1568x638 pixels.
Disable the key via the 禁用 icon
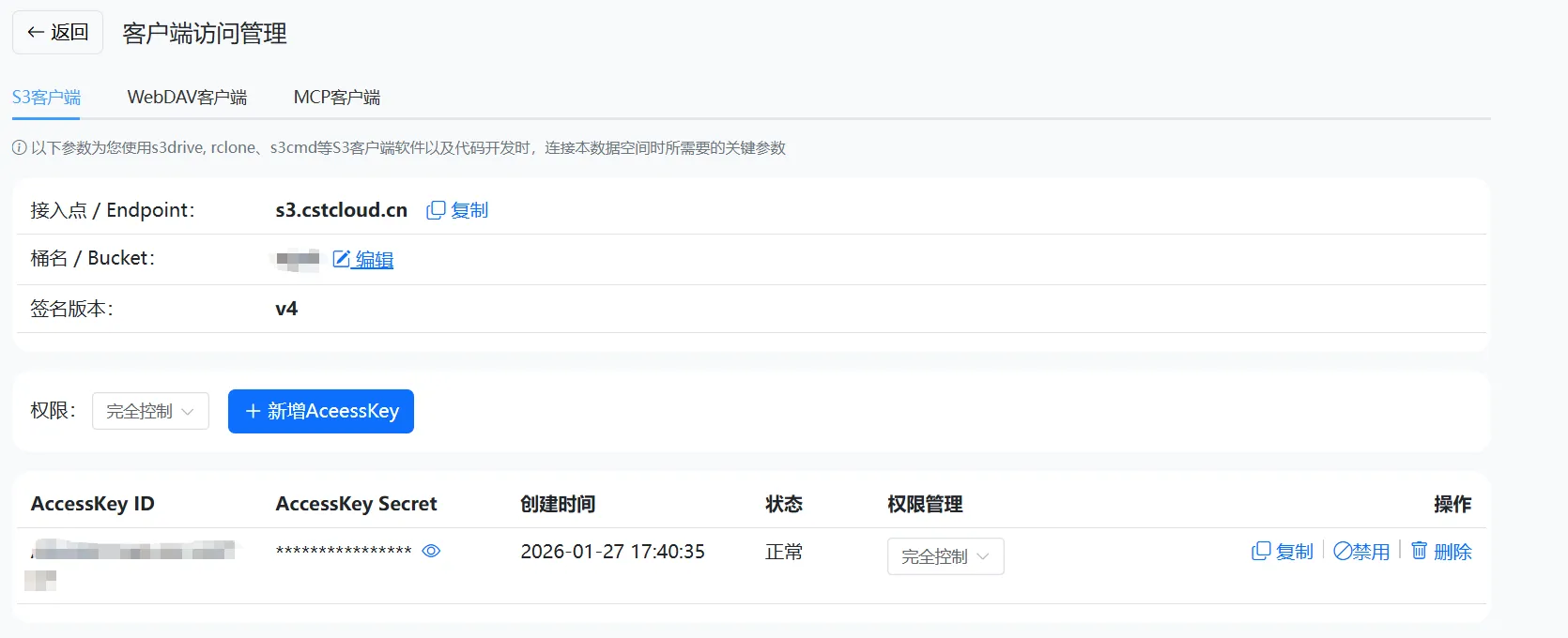coord(1343,552)
